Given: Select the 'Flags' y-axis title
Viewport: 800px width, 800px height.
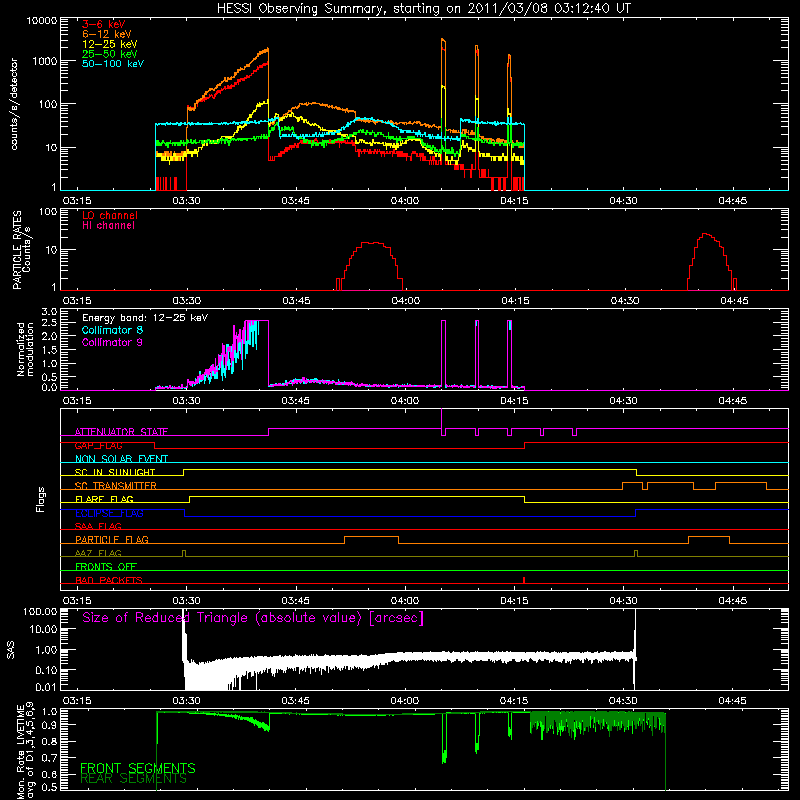Looking at the screenshot, I should pos(41,499).
